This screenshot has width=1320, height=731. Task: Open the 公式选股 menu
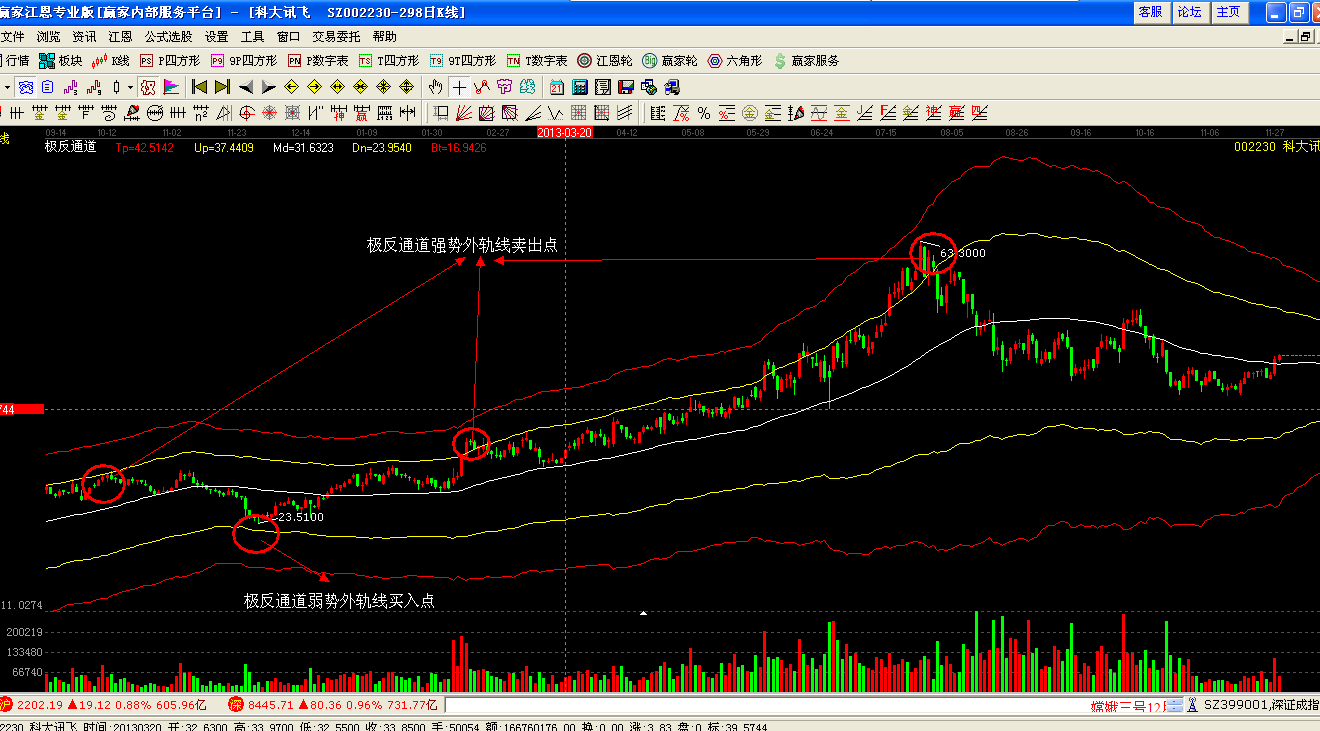tap(168, 36)
